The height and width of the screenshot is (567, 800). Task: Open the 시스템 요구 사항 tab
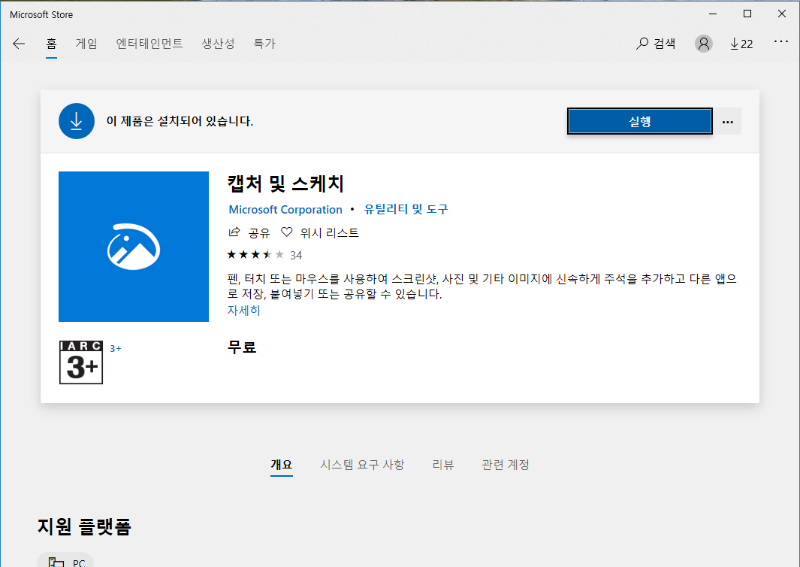(x=362, y=465)
